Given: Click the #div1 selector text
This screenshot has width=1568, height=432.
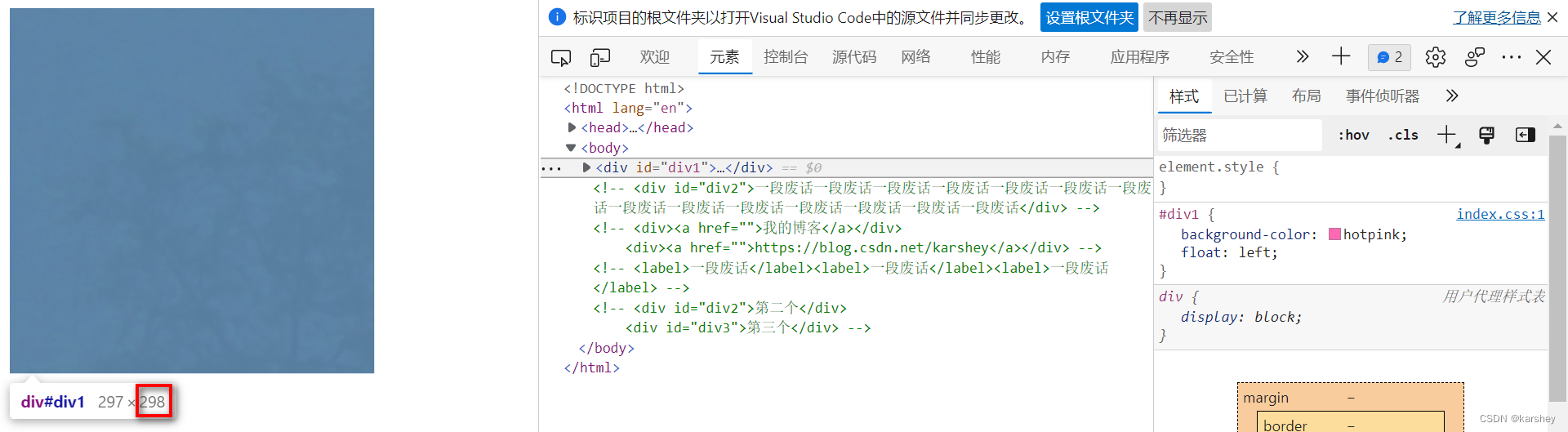Looking at the screenshot, I should [1178, 214].
